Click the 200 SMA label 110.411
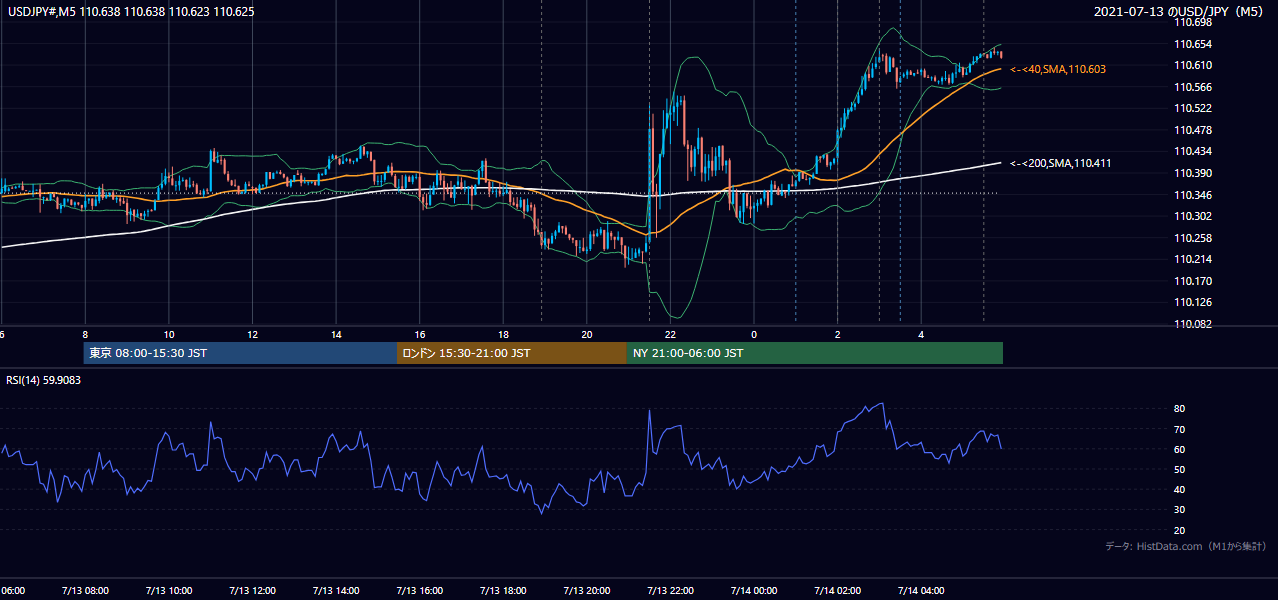 point(1061,163)
